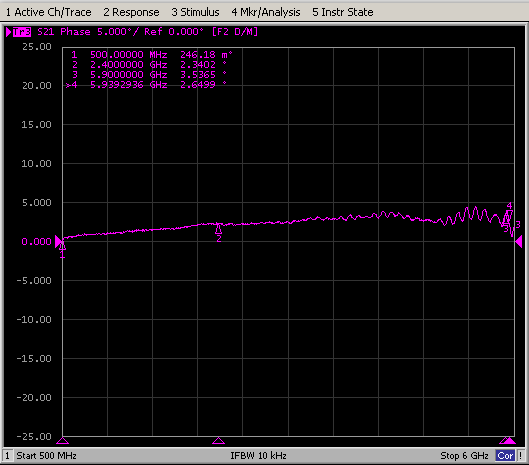Click the Start 500 MHz field
This screenshot has width=529, height=465.
47,456
